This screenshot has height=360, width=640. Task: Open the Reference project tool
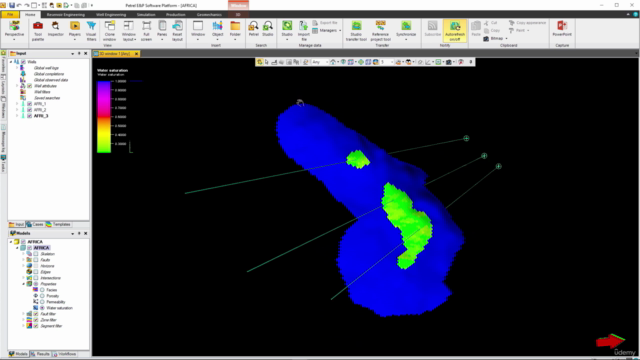[380, 31]
